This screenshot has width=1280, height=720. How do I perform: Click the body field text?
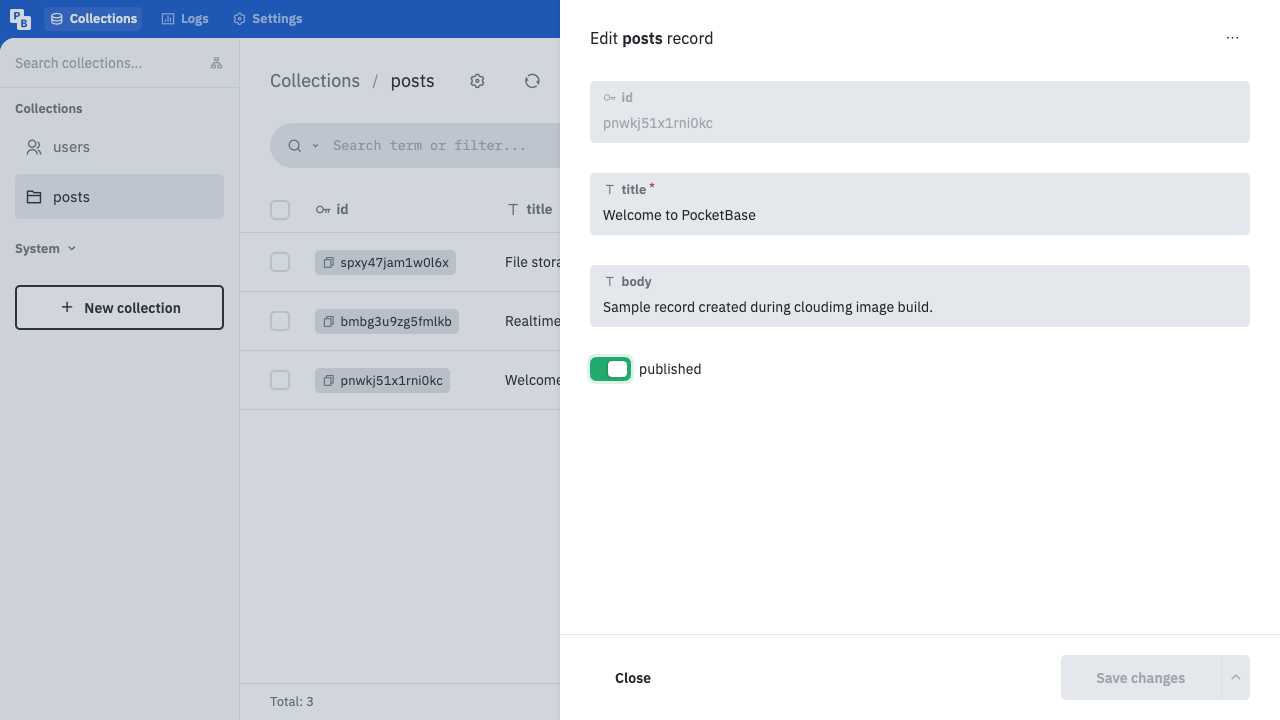(920, 296)
